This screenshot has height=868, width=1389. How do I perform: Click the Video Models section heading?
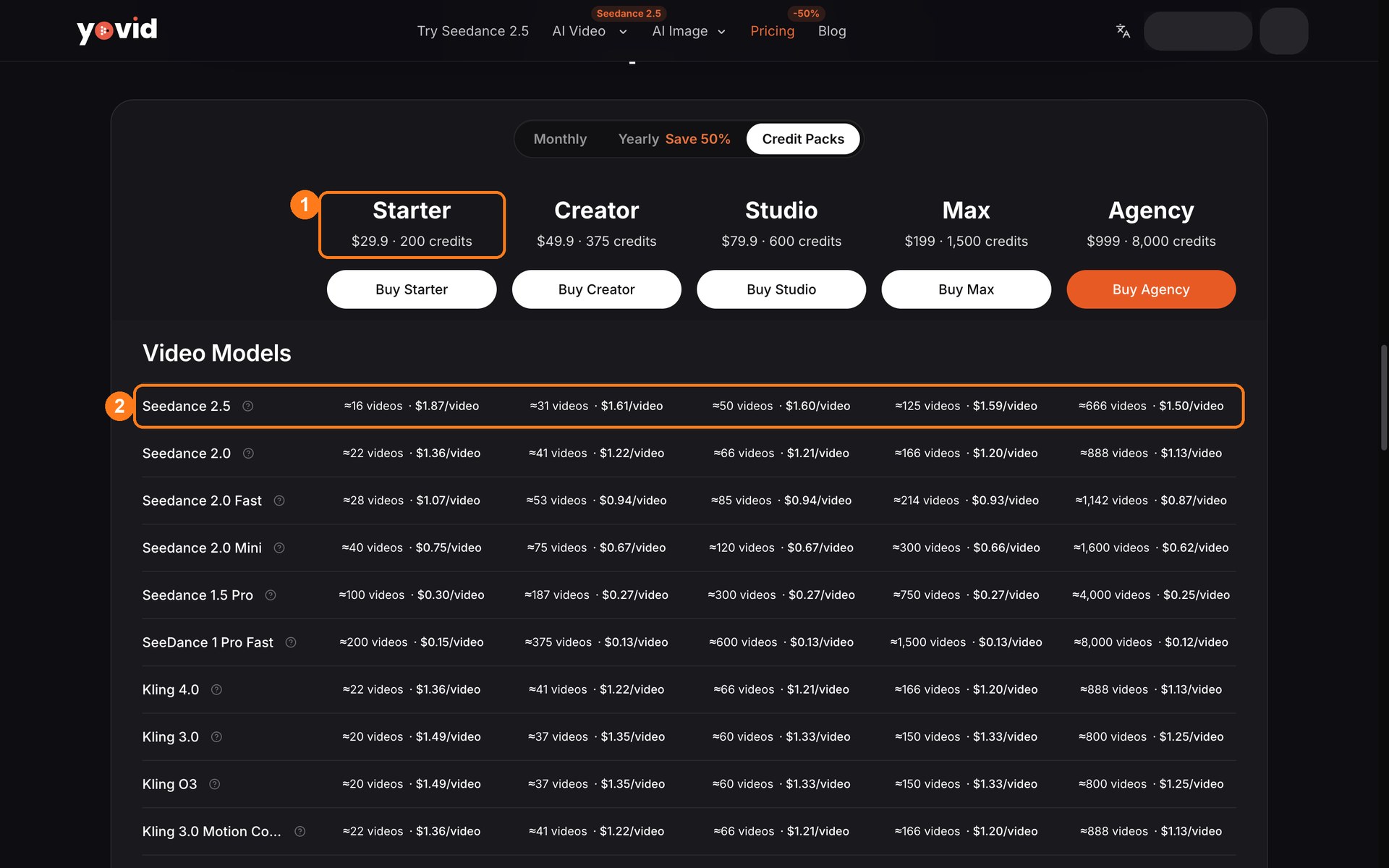point(216,353)
